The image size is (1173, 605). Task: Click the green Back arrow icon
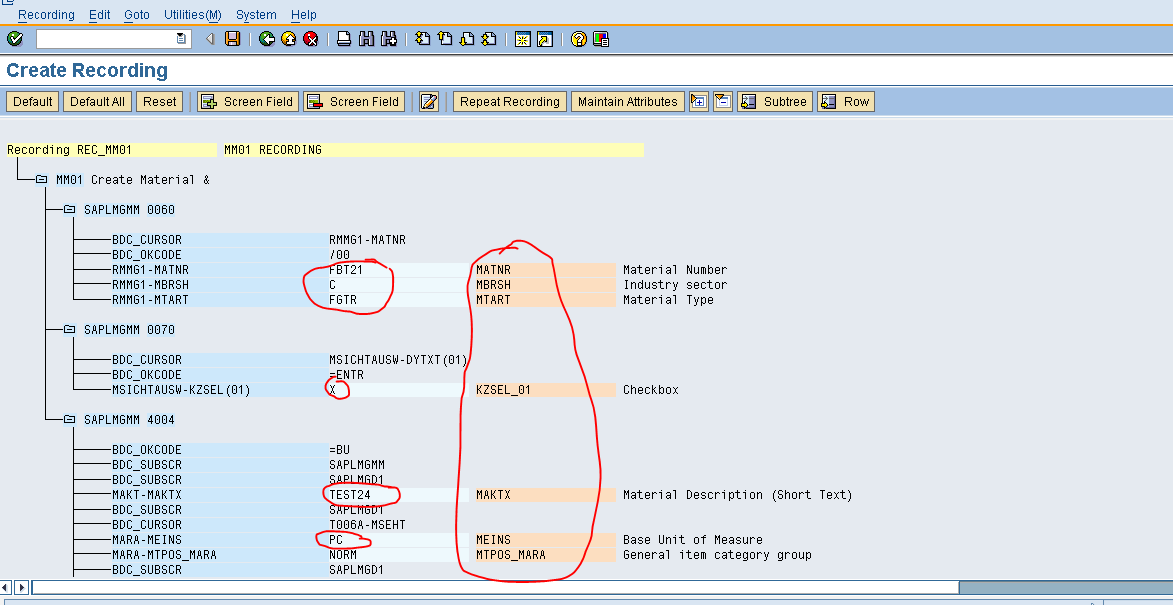click(265, 40)
